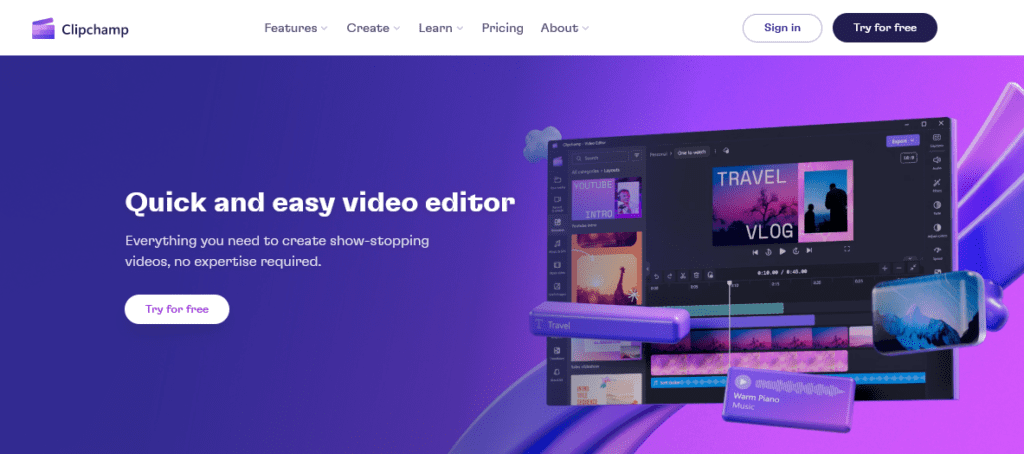Click the undo arrow in the timeline toolbar

pos(656,276)
